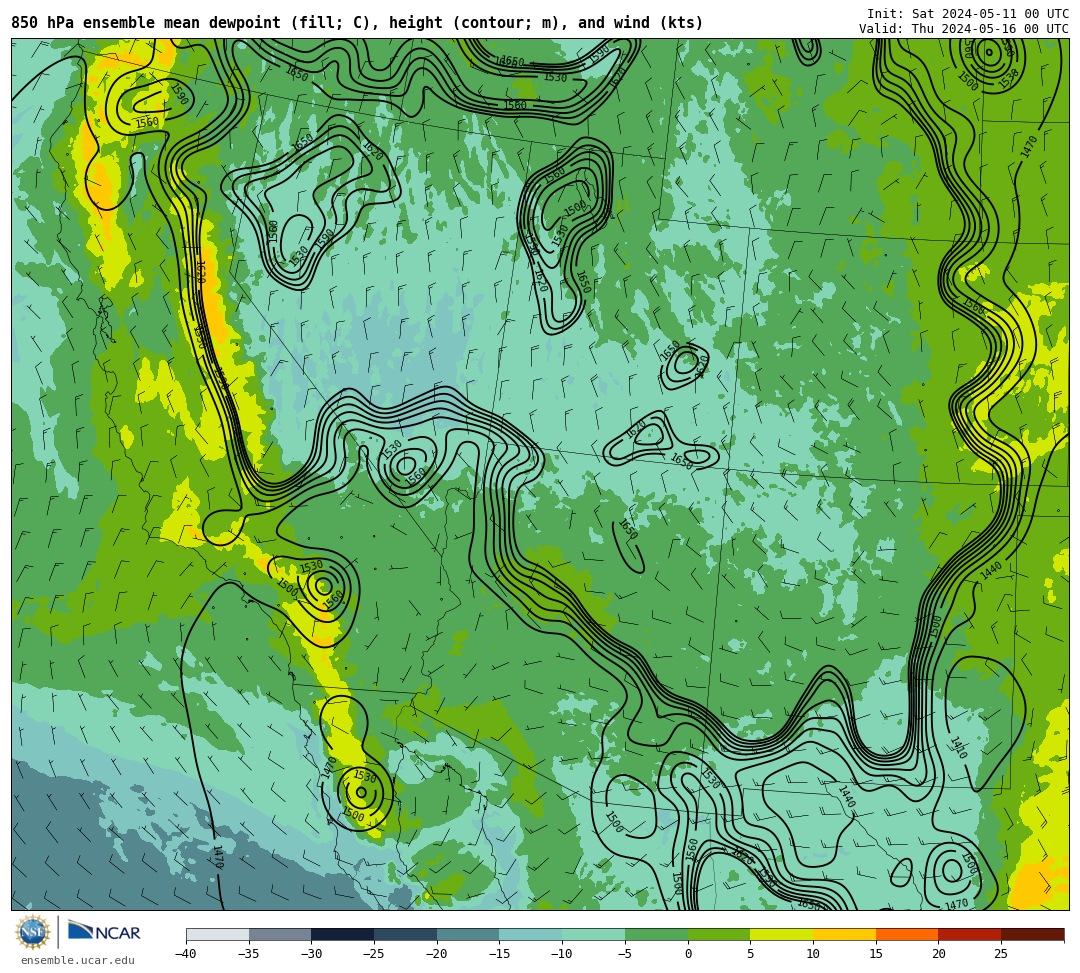Screen dimensions: 1080x973
Task: Click the colorbar label -40
Action: pyautogui.click(x=186, y=954)
